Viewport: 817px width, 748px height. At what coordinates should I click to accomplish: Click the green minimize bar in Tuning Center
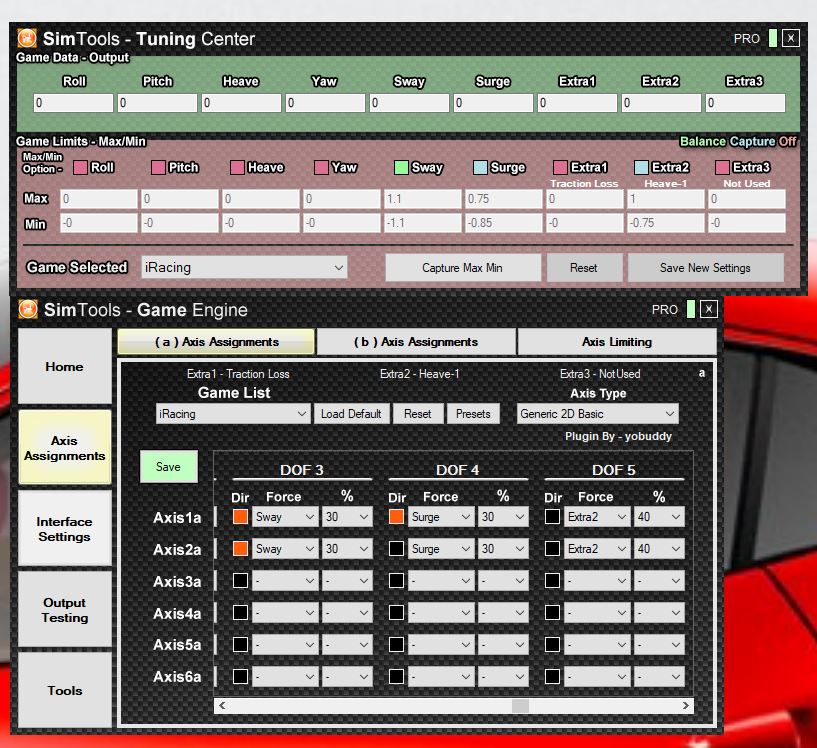(773, 38)
